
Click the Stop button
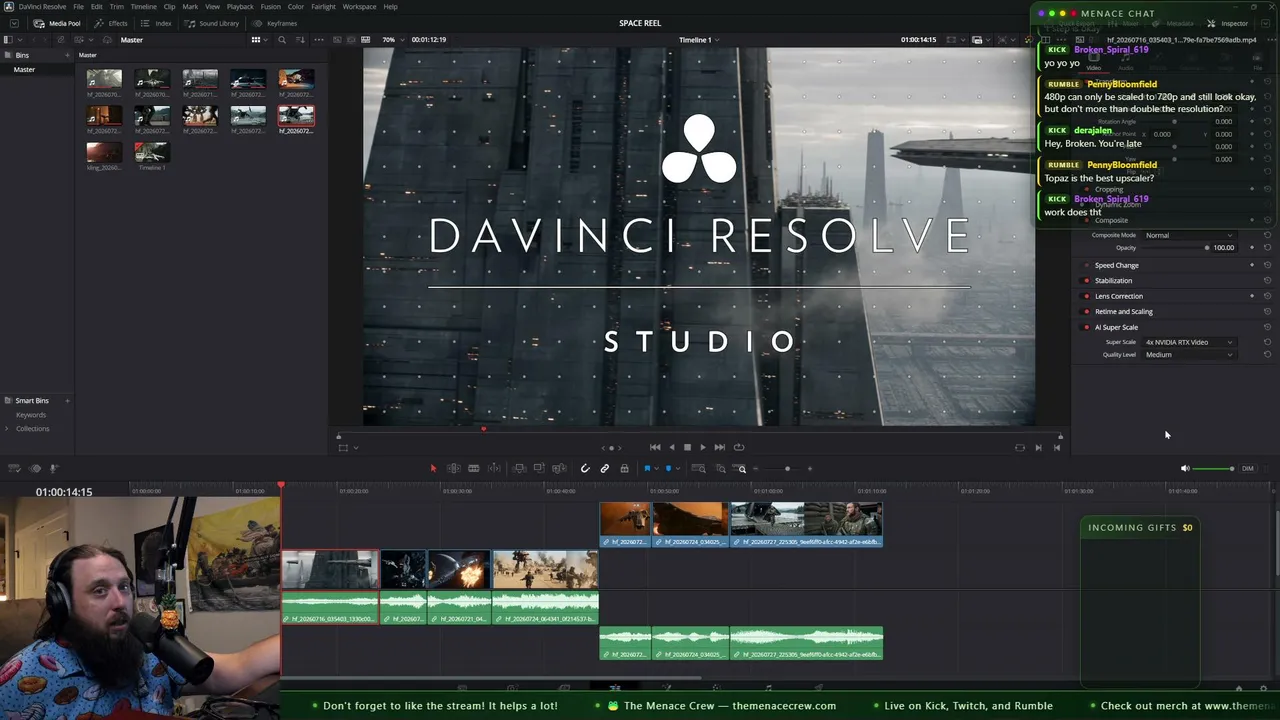(687, 447)
